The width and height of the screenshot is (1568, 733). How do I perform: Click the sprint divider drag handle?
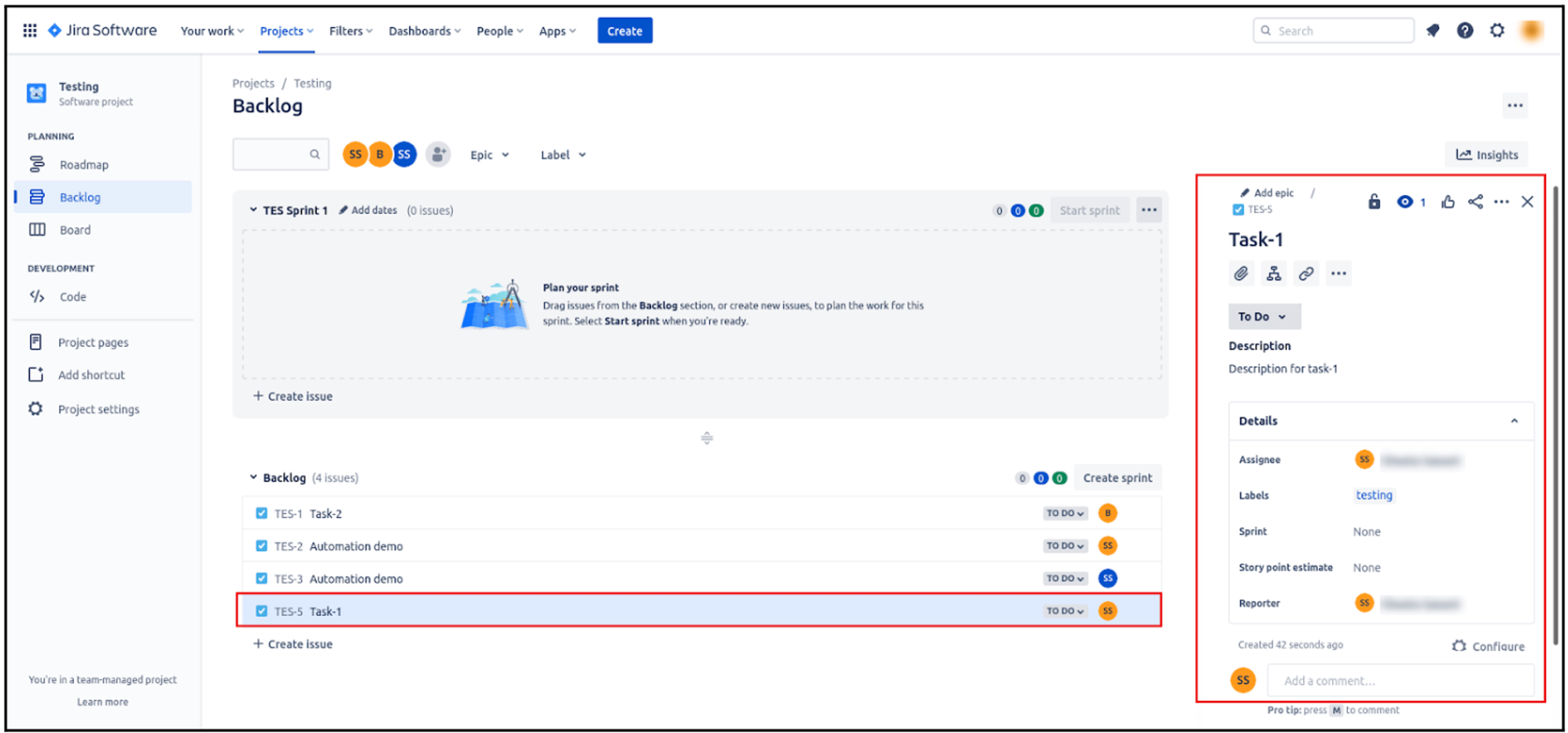[x=707, y=438]
